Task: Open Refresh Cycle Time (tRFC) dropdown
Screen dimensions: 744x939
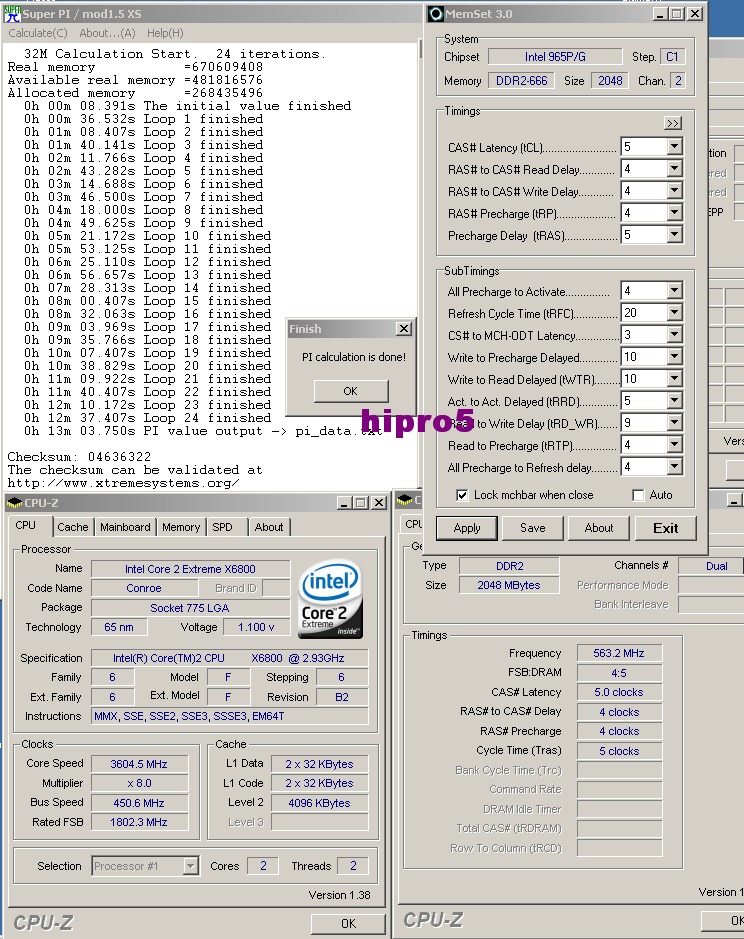Action: pyautogui.click(x=675, y=313)
